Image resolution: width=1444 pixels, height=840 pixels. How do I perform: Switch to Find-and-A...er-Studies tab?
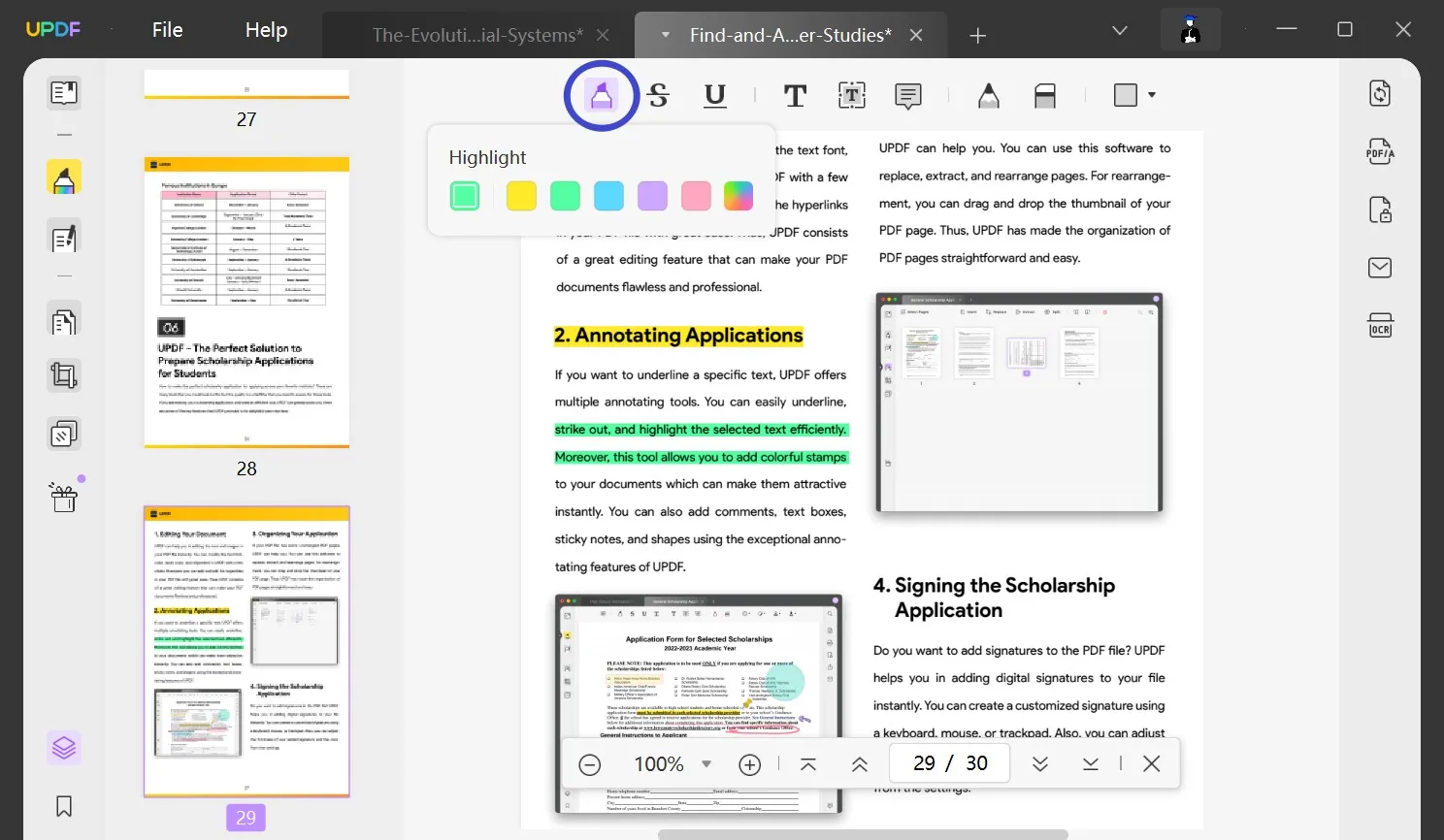(790, 35)
